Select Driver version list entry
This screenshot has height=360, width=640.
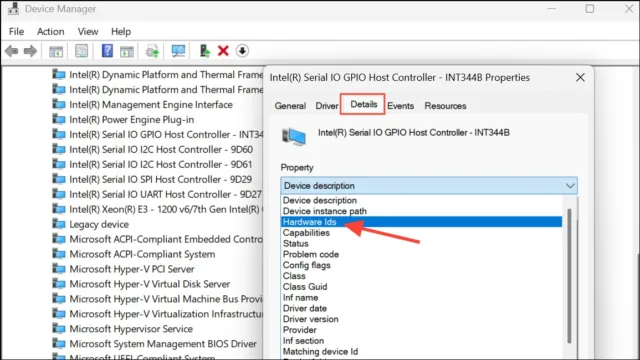(311, 319)
